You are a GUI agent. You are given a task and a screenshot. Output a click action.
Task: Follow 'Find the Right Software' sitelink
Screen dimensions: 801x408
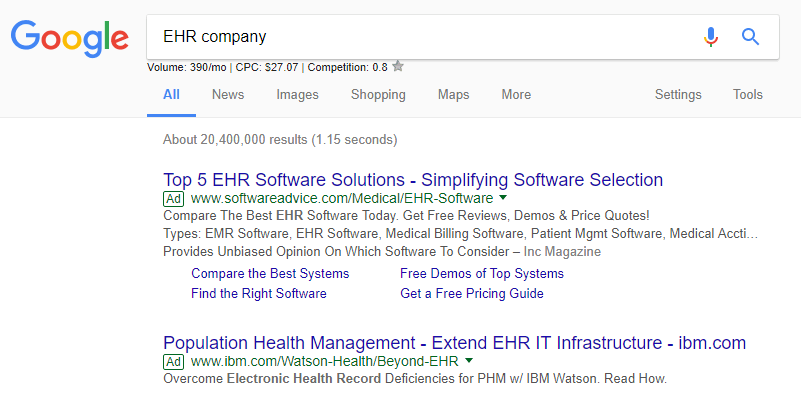pos(259,294)
